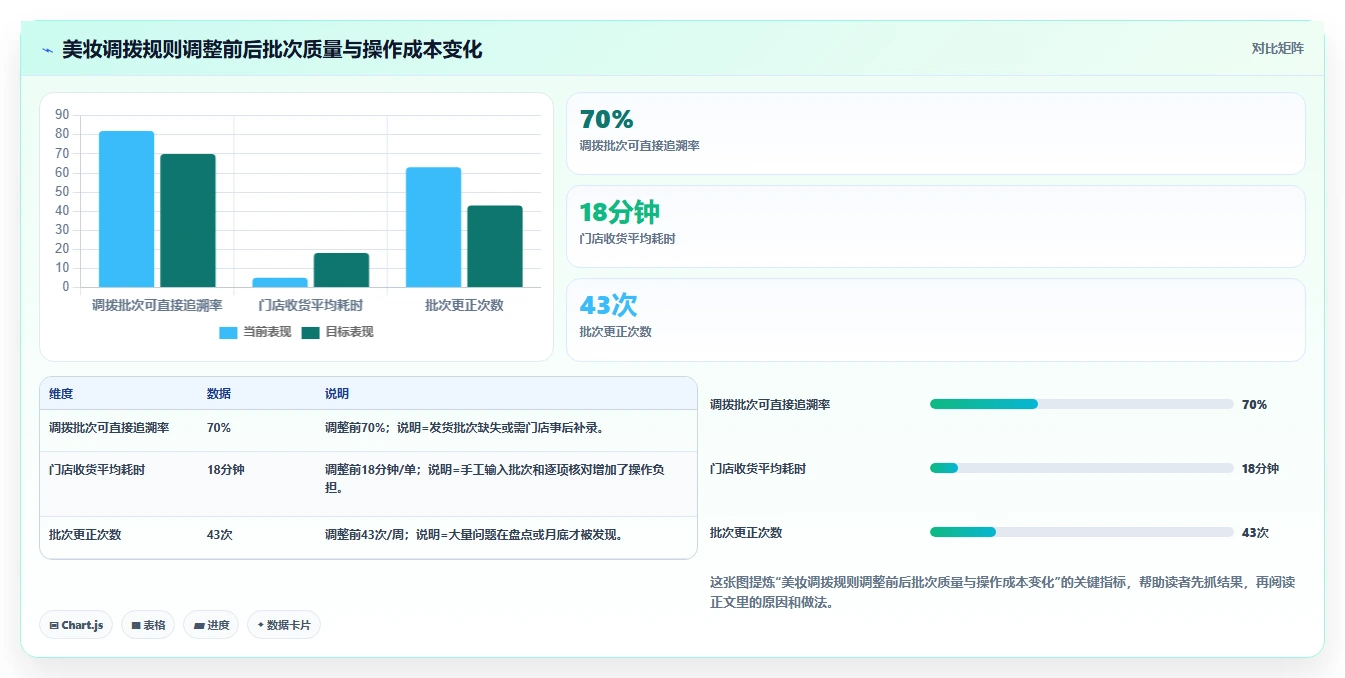
Task: Click the 调整前18分钟/单 description cell
Action: (495, 478)
